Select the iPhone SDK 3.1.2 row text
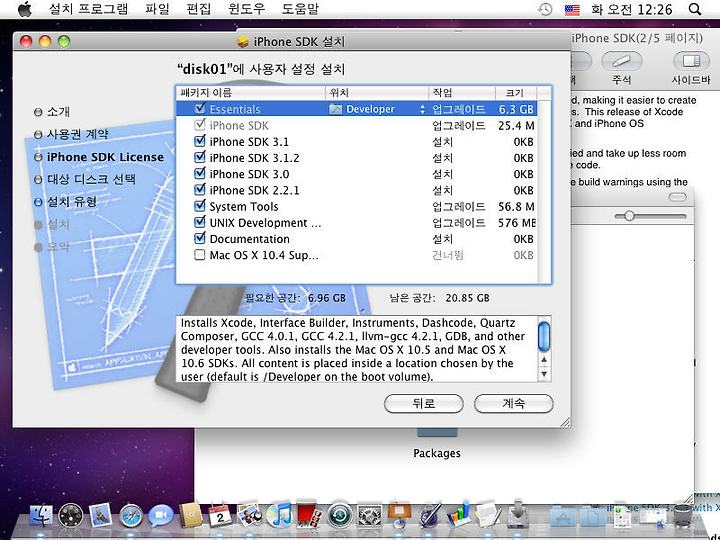This screenshot has width=720, height=540. click(x=254, y=158)
